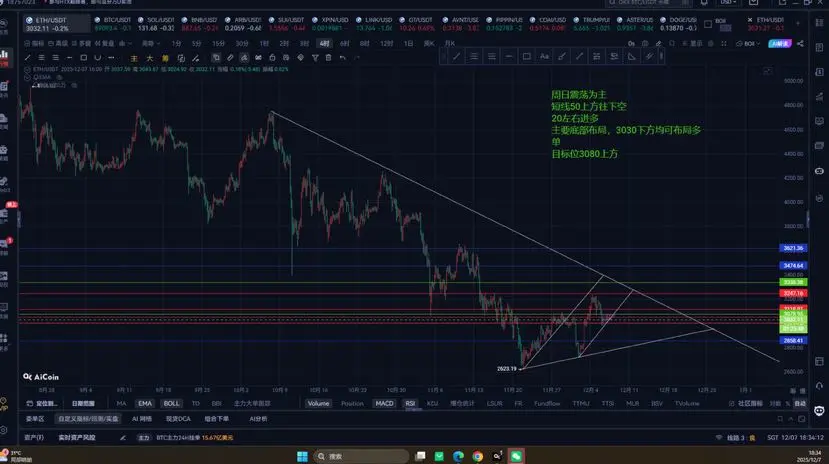Viewport: 829px width, 464px height.
Task: Toggle the KDJ indicator
Action: [432, 403]
